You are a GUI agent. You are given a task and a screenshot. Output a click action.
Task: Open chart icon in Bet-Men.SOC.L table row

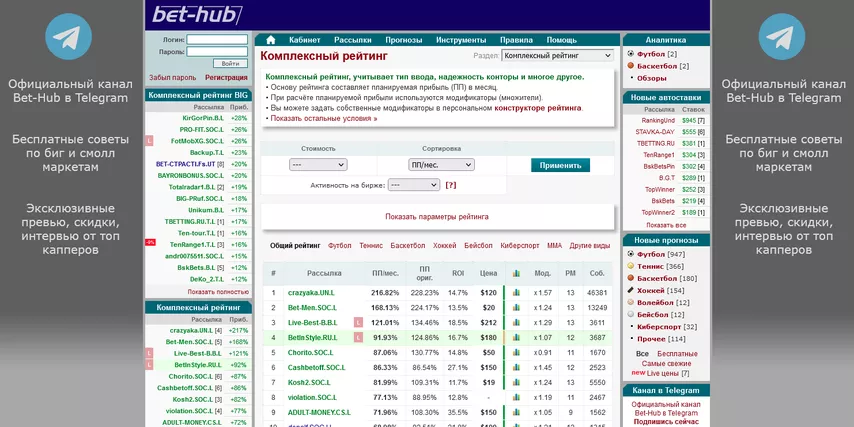coord(516,308)
